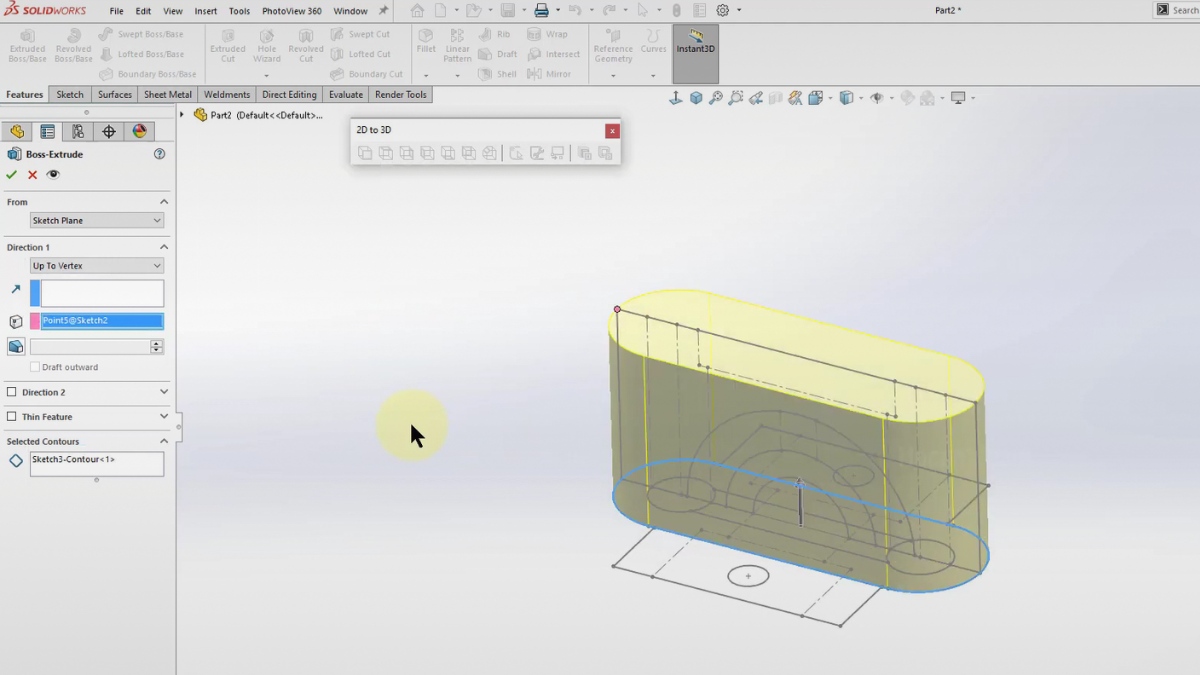1200x675 pixels.
Task: Switch to ConfigurationManager tab icon
Action: 78,131
